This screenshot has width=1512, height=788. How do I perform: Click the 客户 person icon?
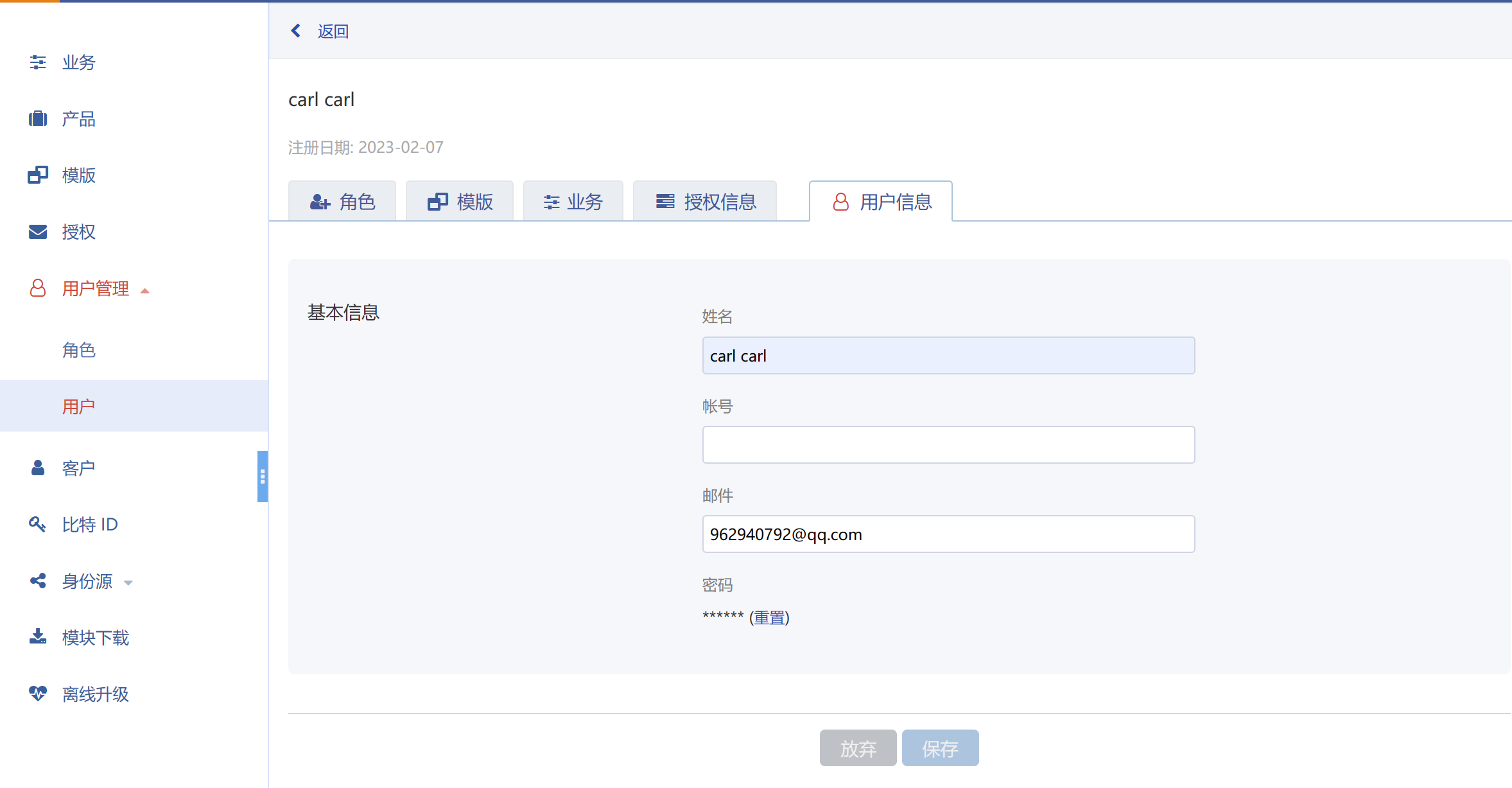[38, 468]
